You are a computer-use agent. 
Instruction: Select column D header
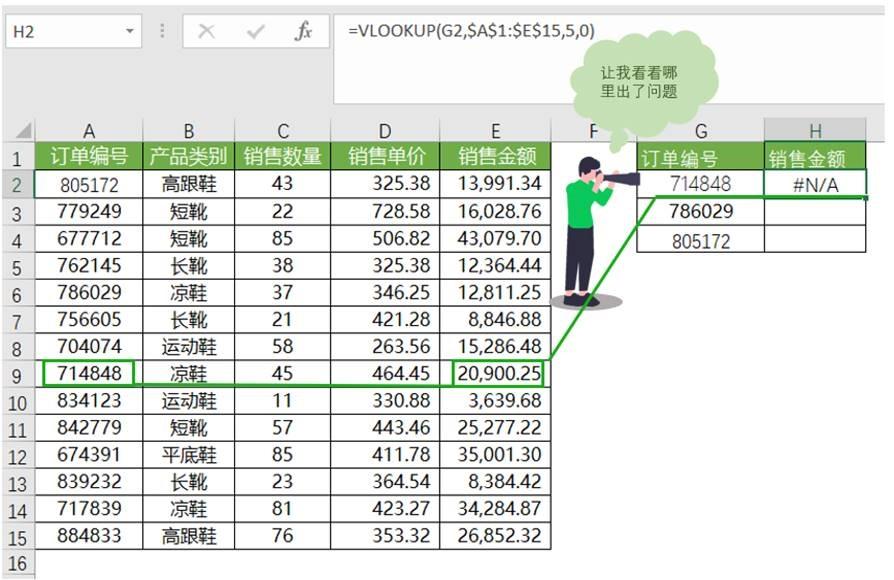385,131
